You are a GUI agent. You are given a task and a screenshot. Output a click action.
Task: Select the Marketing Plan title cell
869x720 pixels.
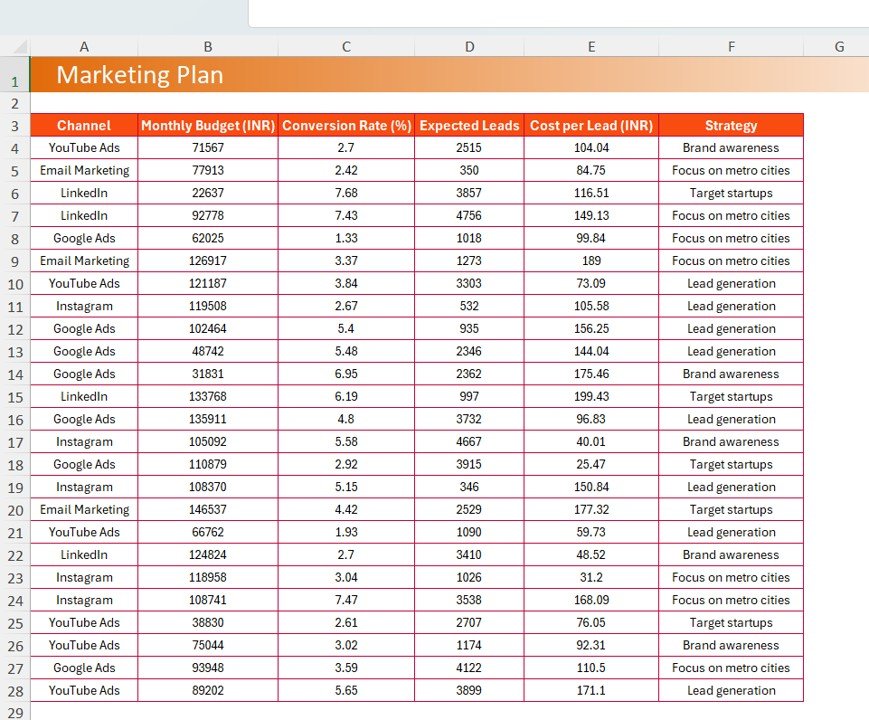pos(139,75)
